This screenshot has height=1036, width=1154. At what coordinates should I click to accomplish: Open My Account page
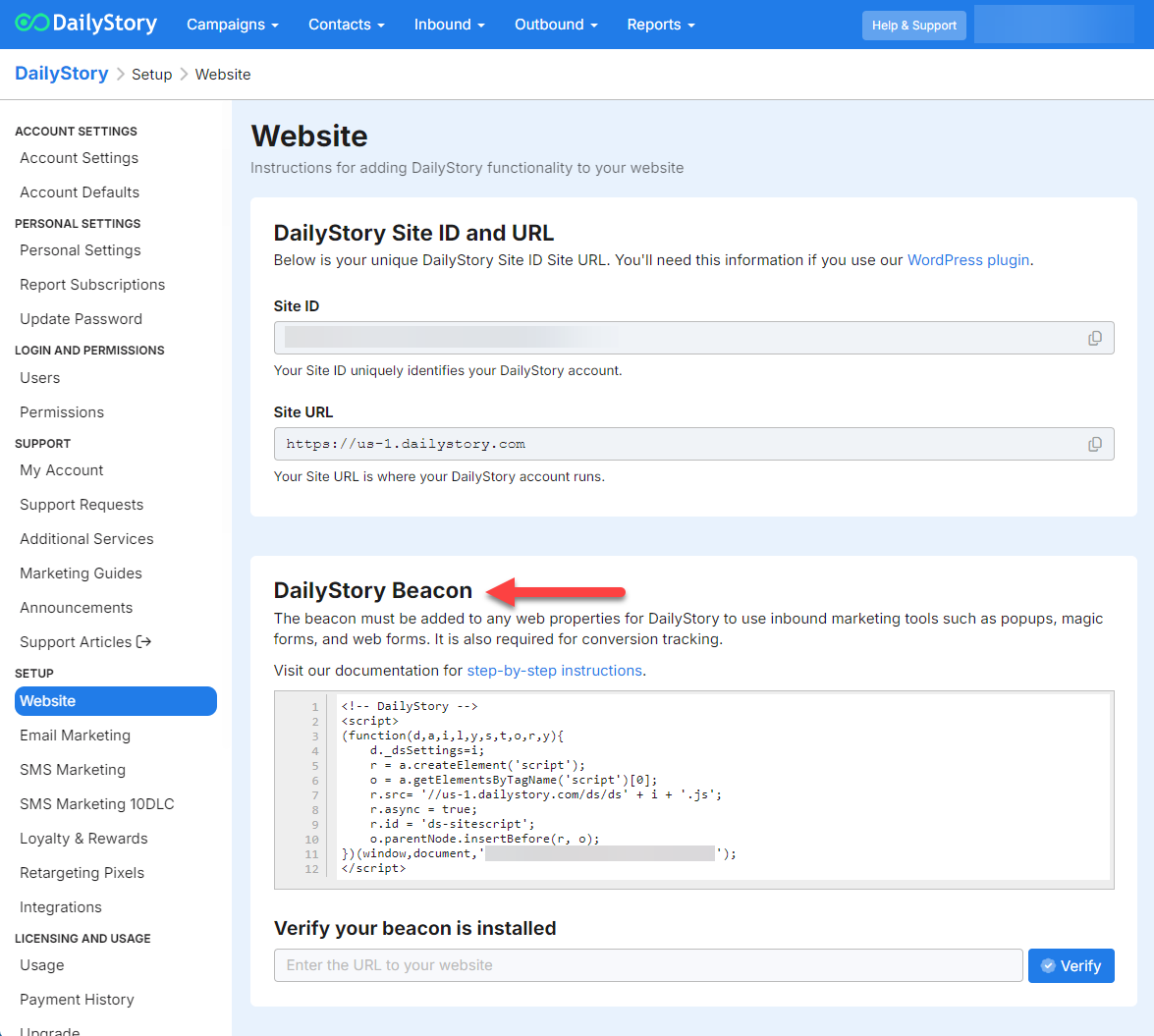62,470
